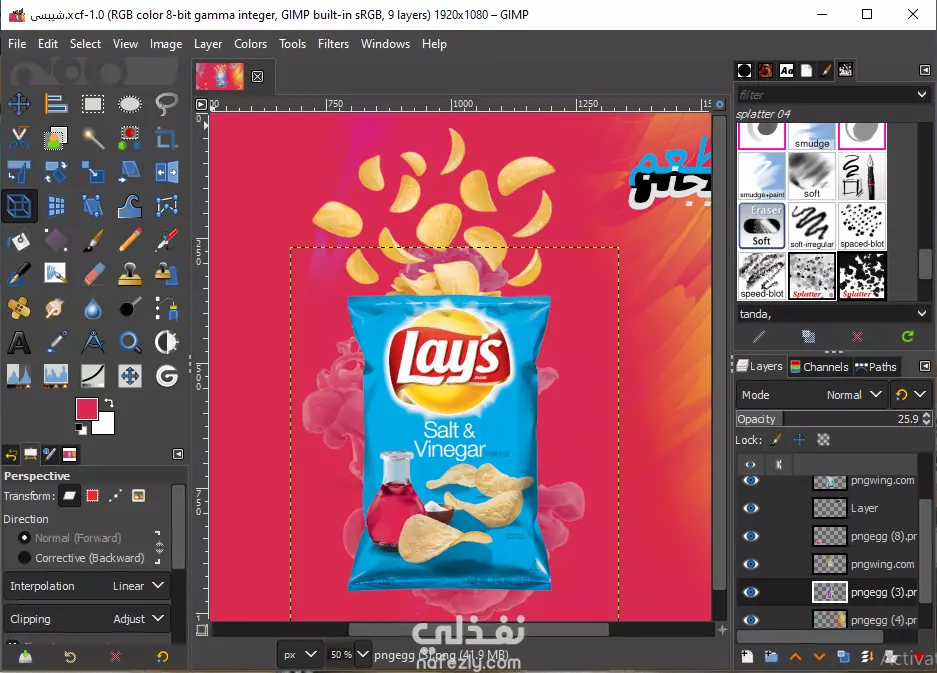Toggle lock alpha channel

point(823,440)
